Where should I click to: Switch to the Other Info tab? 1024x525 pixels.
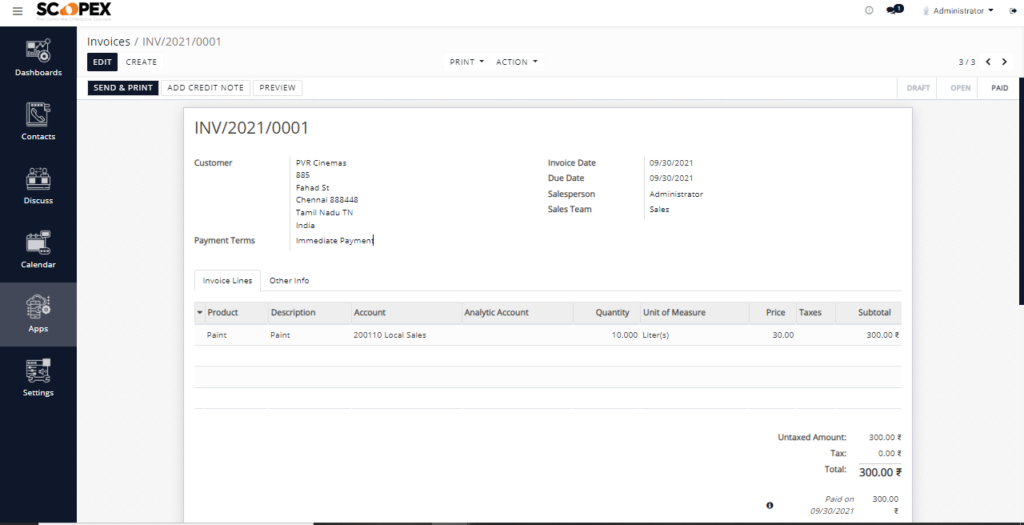289,281
